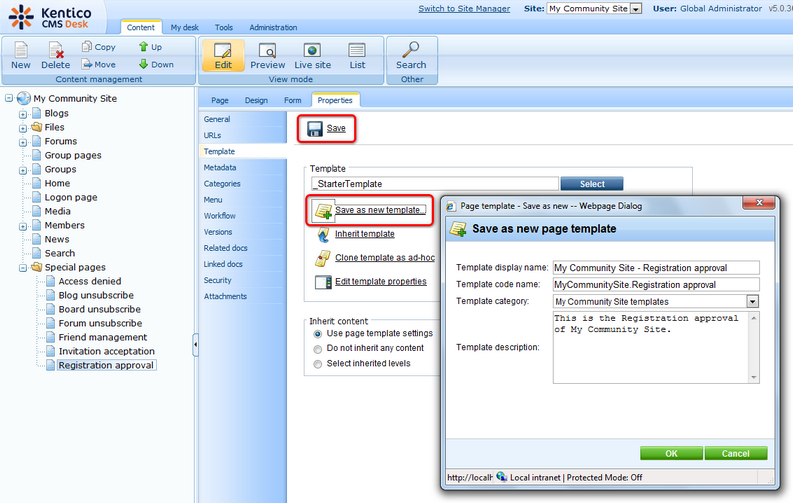Viewport: 793px width, 503px height.
Task: Click the Registration approval page icon
Action: coord(50,365)
